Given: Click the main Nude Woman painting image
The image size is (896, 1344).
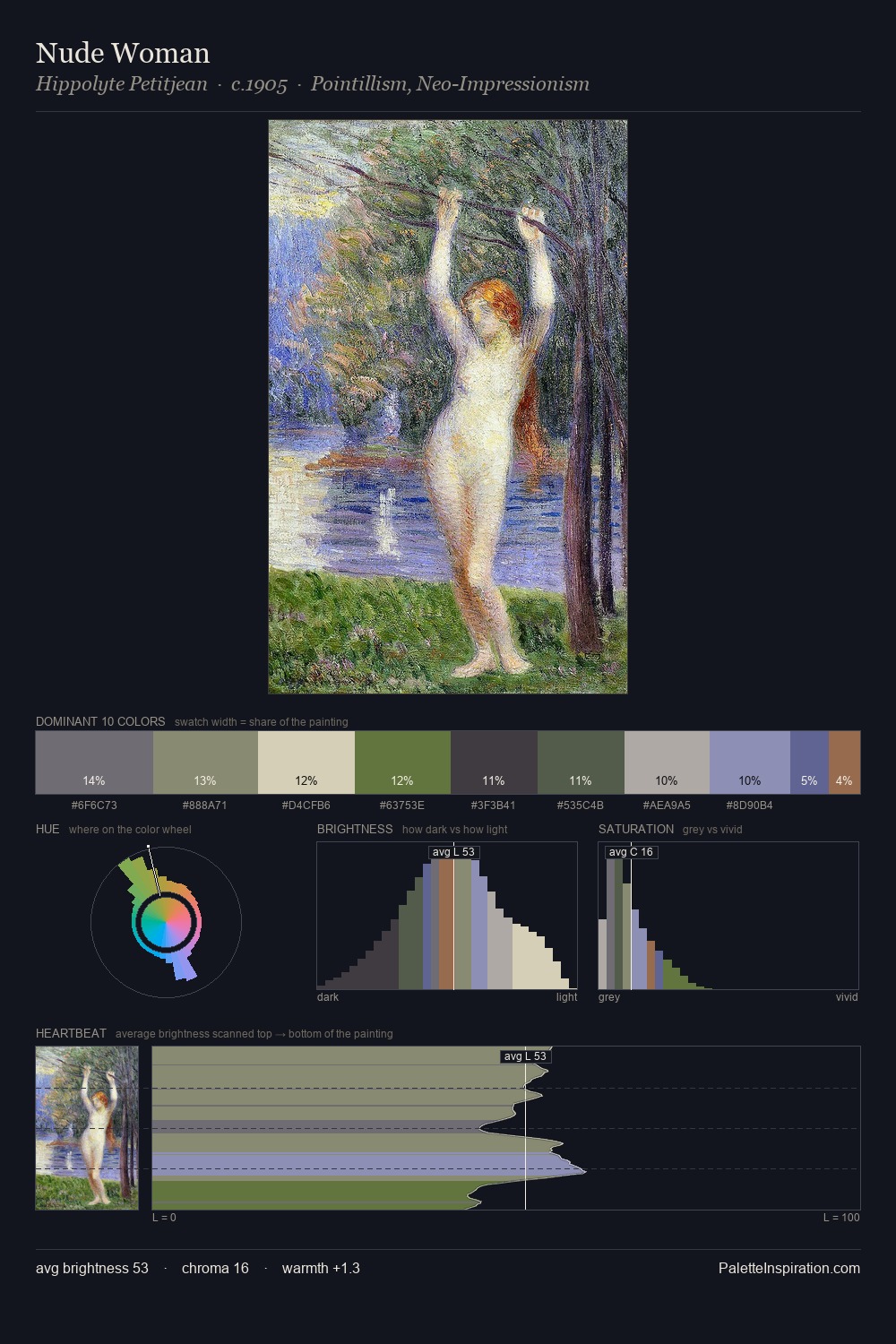Looking at the screenshot, I should 448,407.
